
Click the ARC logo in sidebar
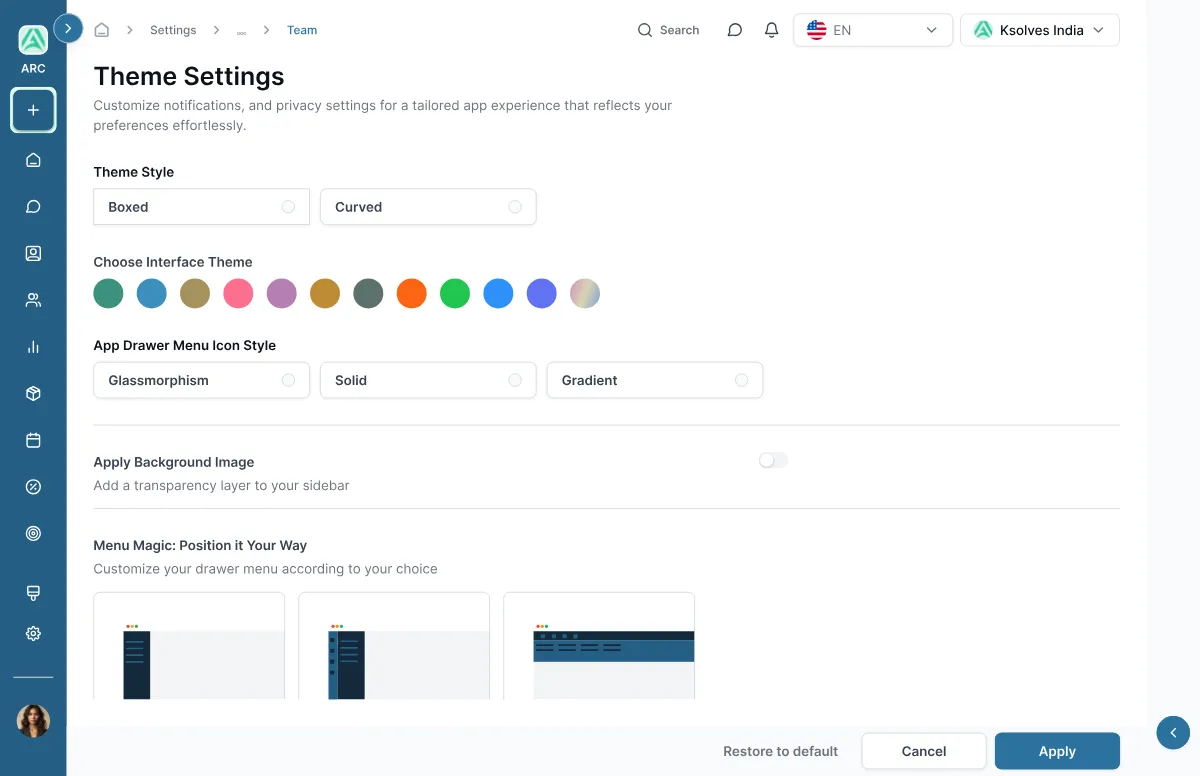(x=33, y=40)
